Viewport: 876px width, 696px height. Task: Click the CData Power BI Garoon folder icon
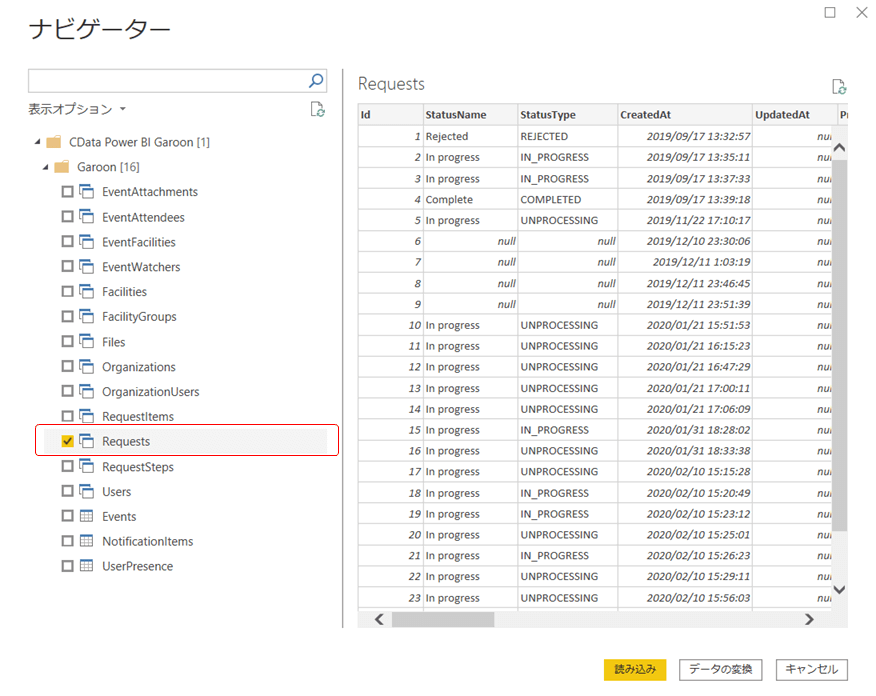(54, 142)
